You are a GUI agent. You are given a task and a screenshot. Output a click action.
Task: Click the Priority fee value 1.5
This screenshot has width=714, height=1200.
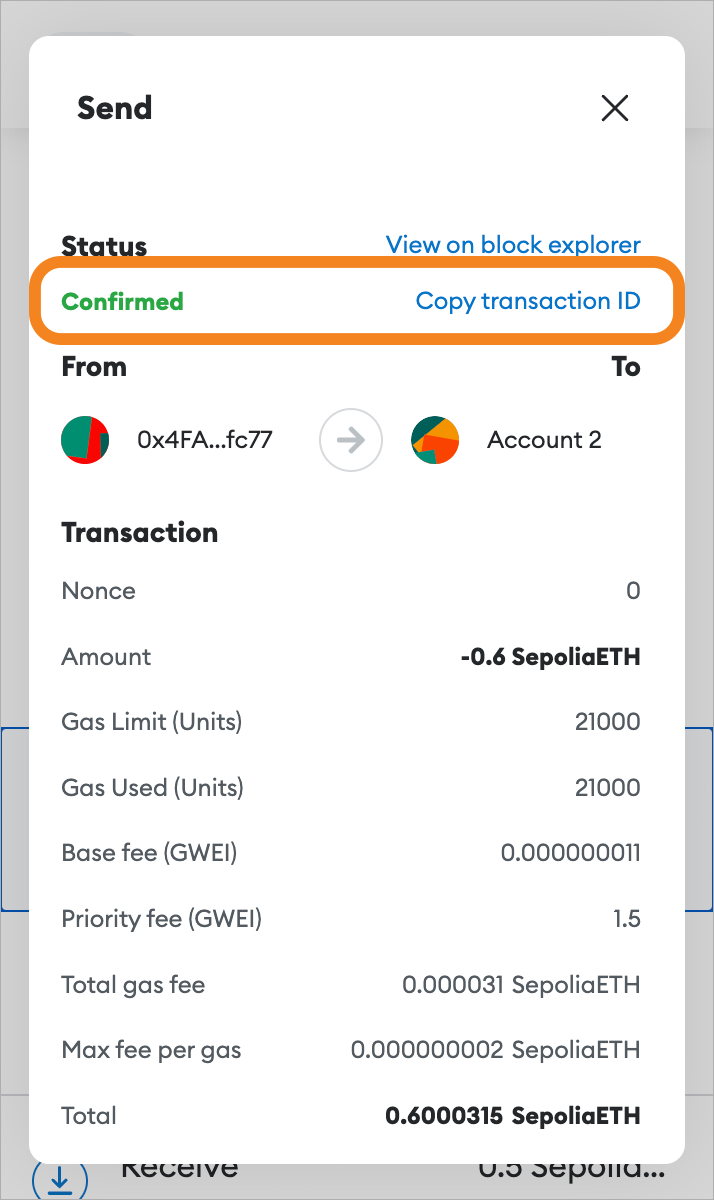point(627,919)
